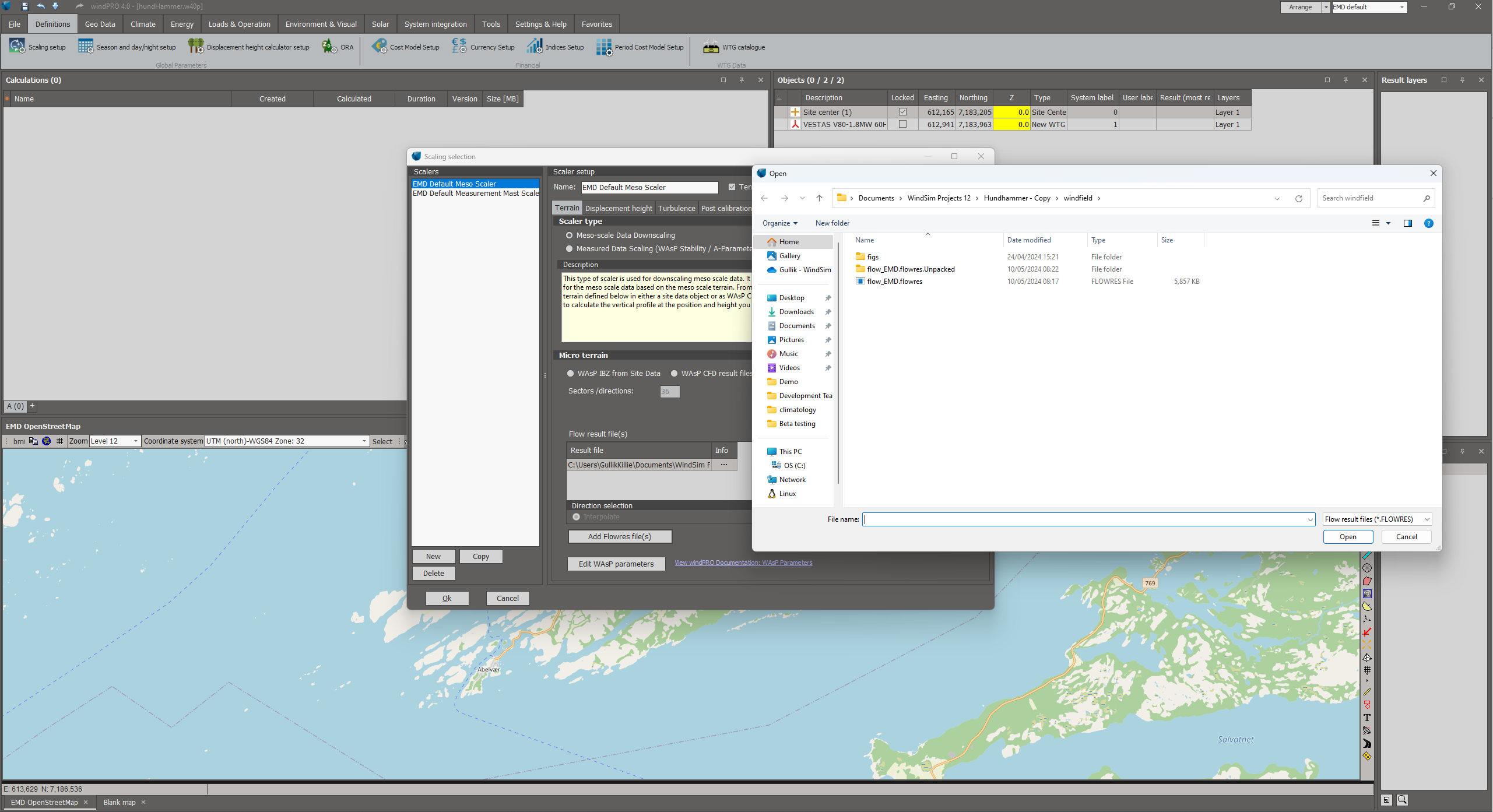Click yellow Z cell of Site center row
The height and width of the screenshot is (812, 1493).
(1011, 112)
